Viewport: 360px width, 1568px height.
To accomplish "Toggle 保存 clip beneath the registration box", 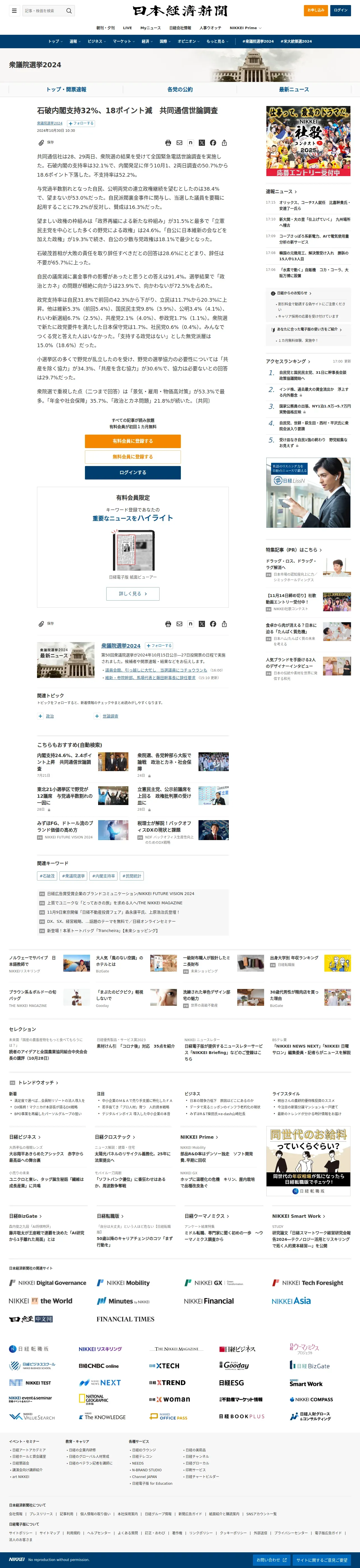I will [46, 623].
